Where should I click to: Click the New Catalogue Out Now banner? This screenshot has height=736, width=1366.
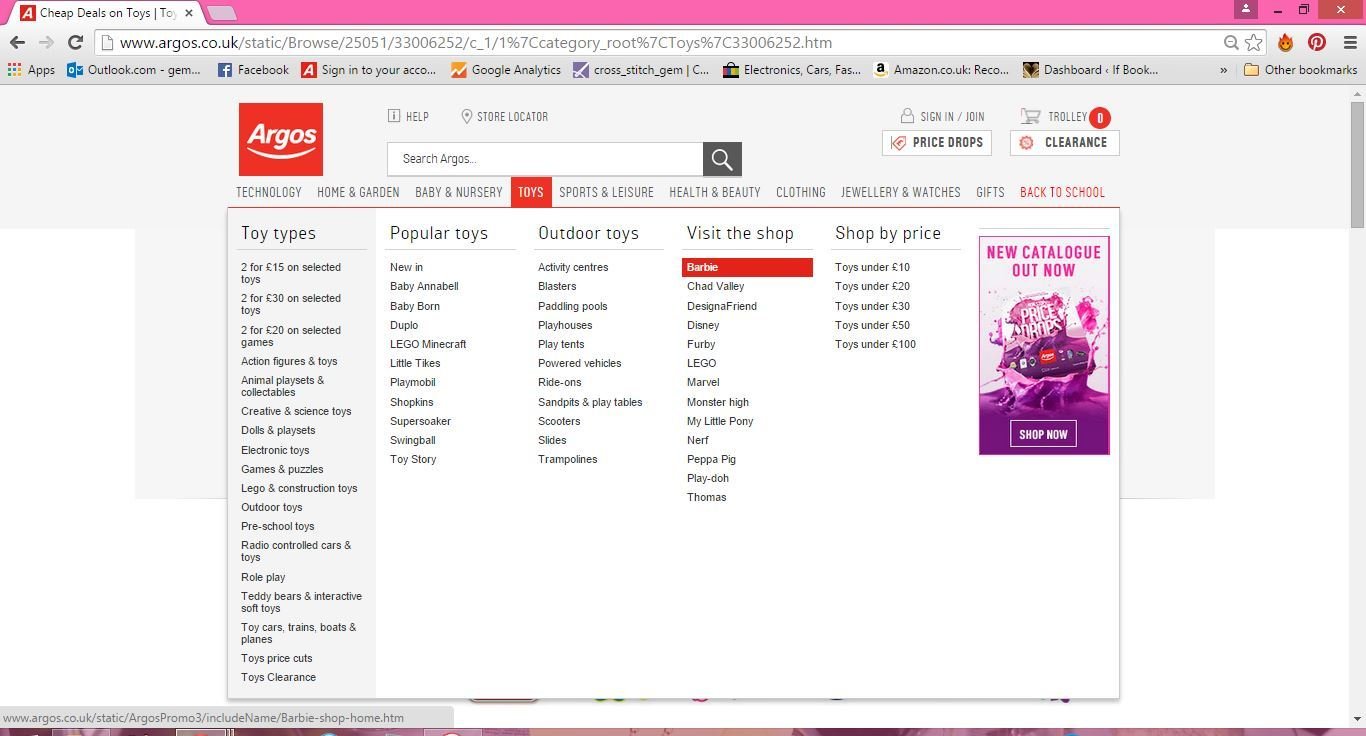1044,345
